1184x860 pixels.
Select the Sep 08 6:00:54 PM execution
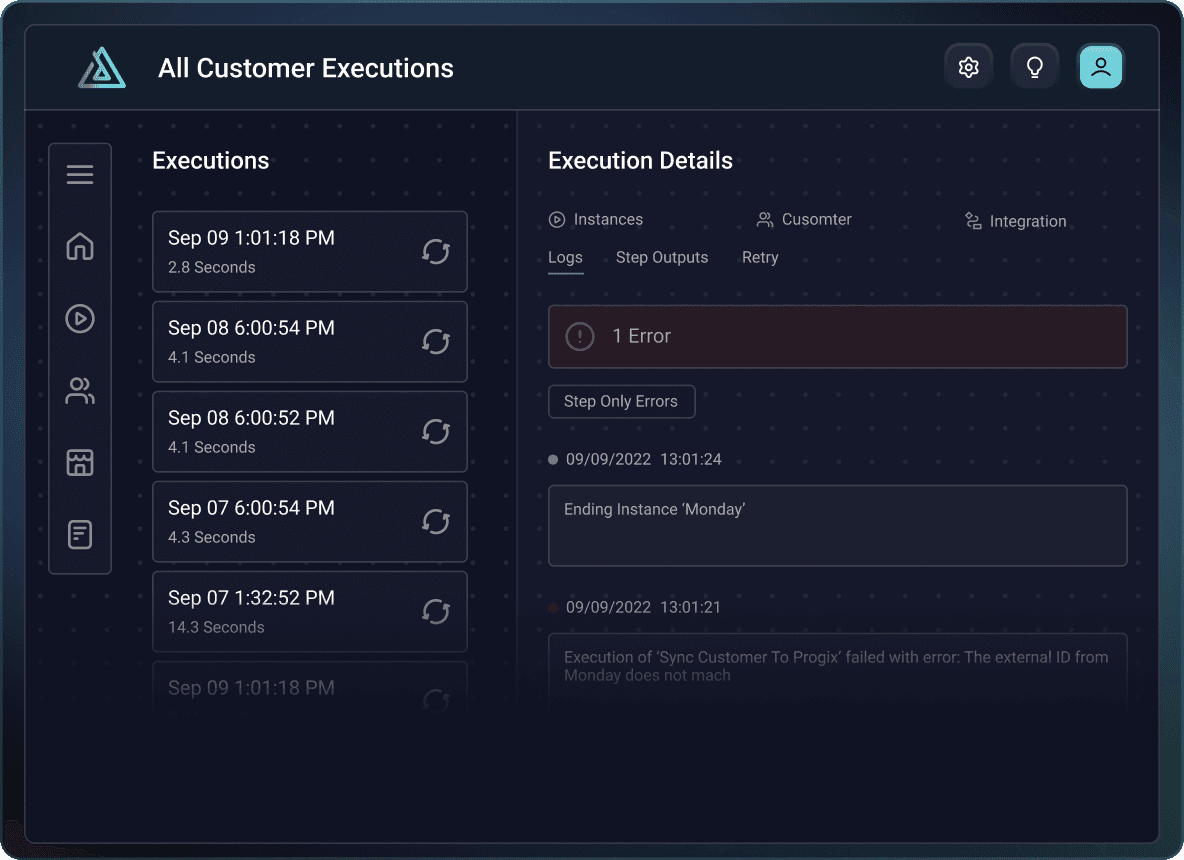(310, 341)
